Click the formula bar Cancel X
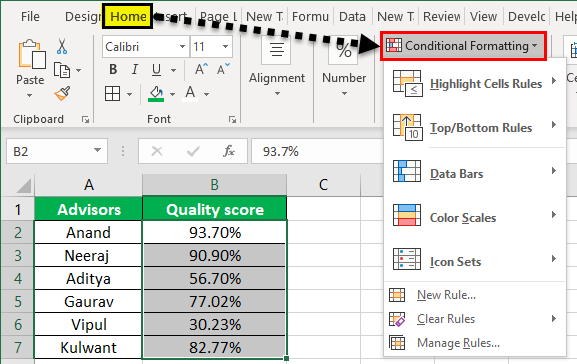 [157, 151]
